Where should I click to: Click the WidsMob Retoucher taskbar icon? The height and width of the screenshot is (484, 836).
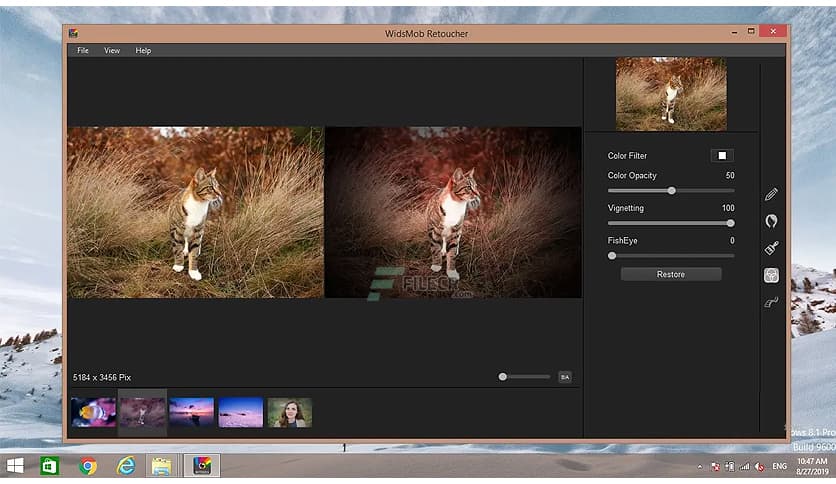[x=202, y=465]
